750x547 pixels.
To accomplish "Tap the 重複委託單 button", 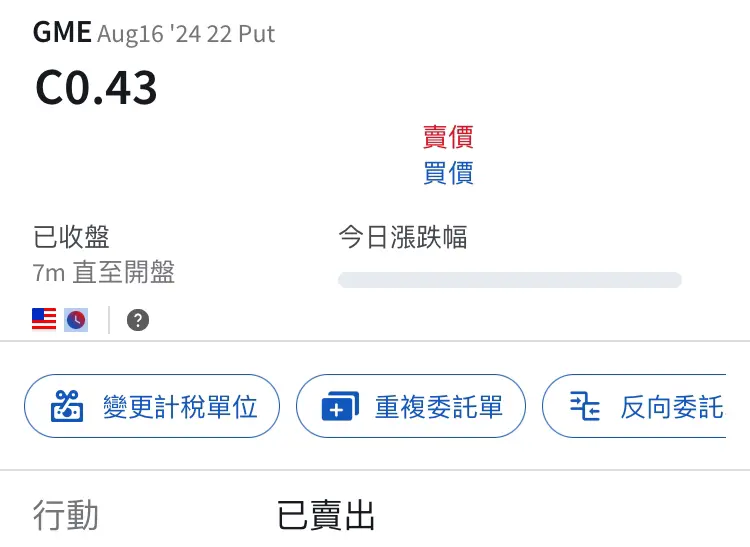I will (411, 406).
